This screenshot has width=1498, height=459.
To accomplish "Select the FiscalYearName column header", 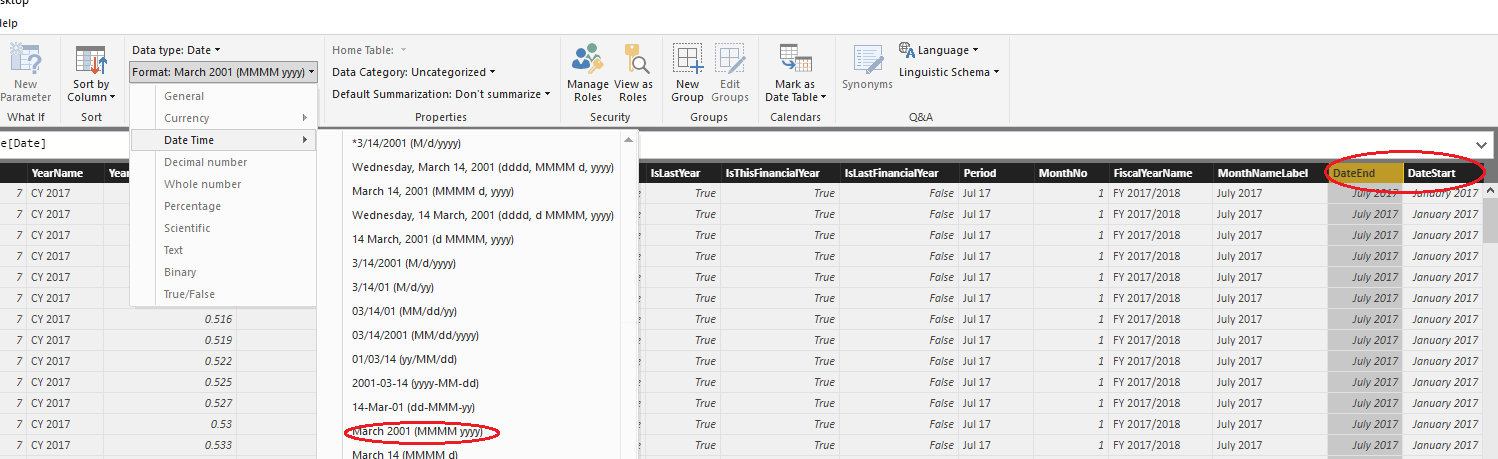I will (1160, 173).
